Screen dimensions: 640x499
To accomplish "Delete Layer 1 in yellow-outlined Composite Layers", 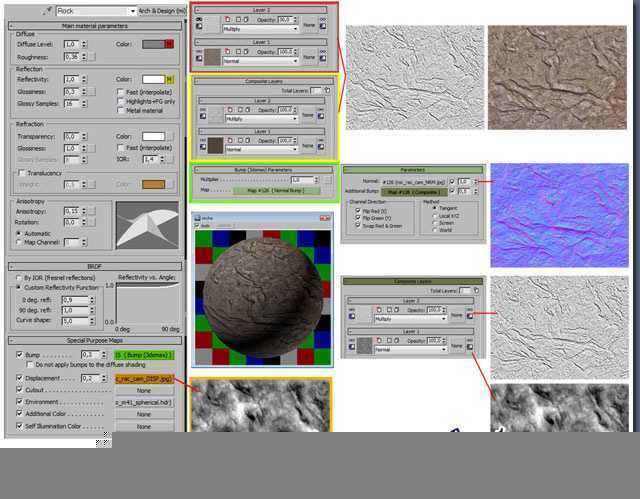I will coord(230,140).
